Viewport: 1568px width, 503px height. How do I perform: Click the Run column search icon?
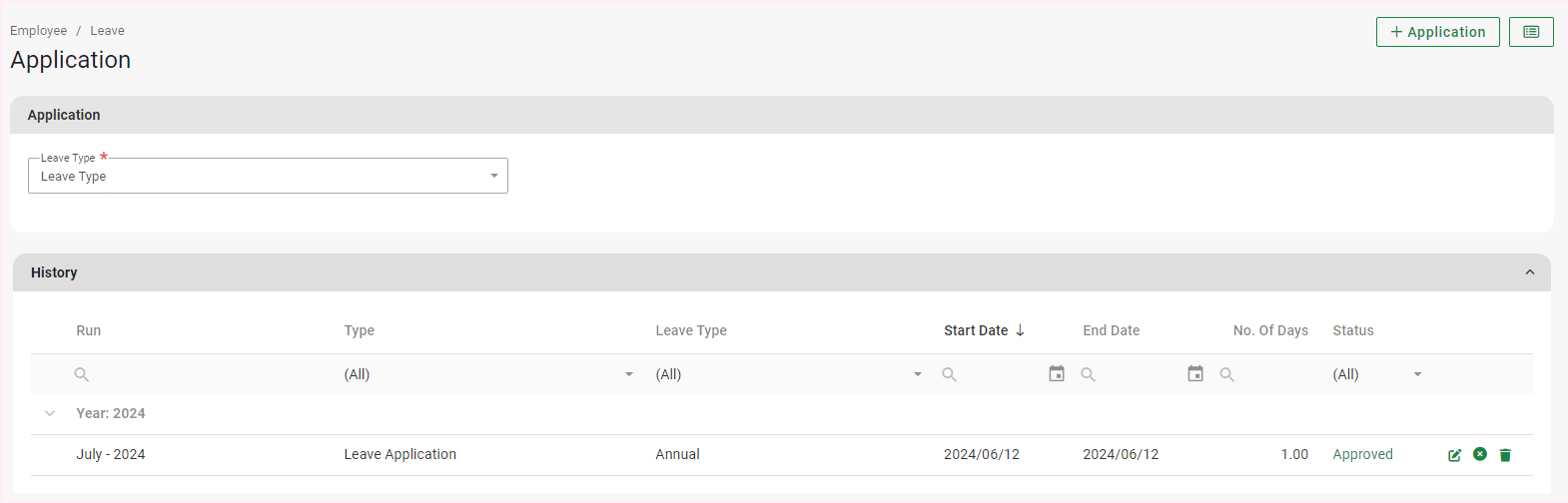pos(82,375)
